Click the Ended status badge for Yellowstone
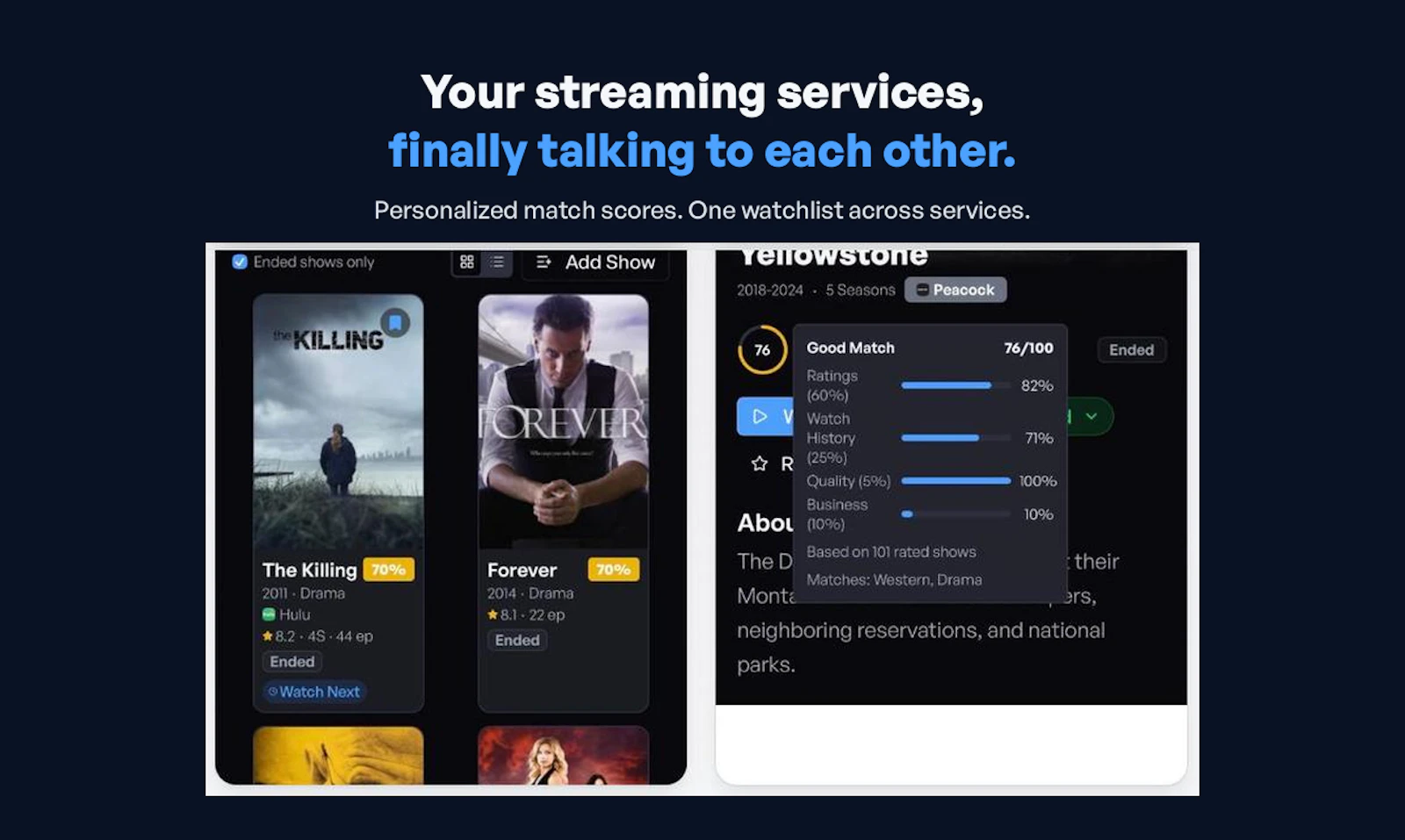Viewport: 1405px width, 840px height. (x=1131, y=350)
